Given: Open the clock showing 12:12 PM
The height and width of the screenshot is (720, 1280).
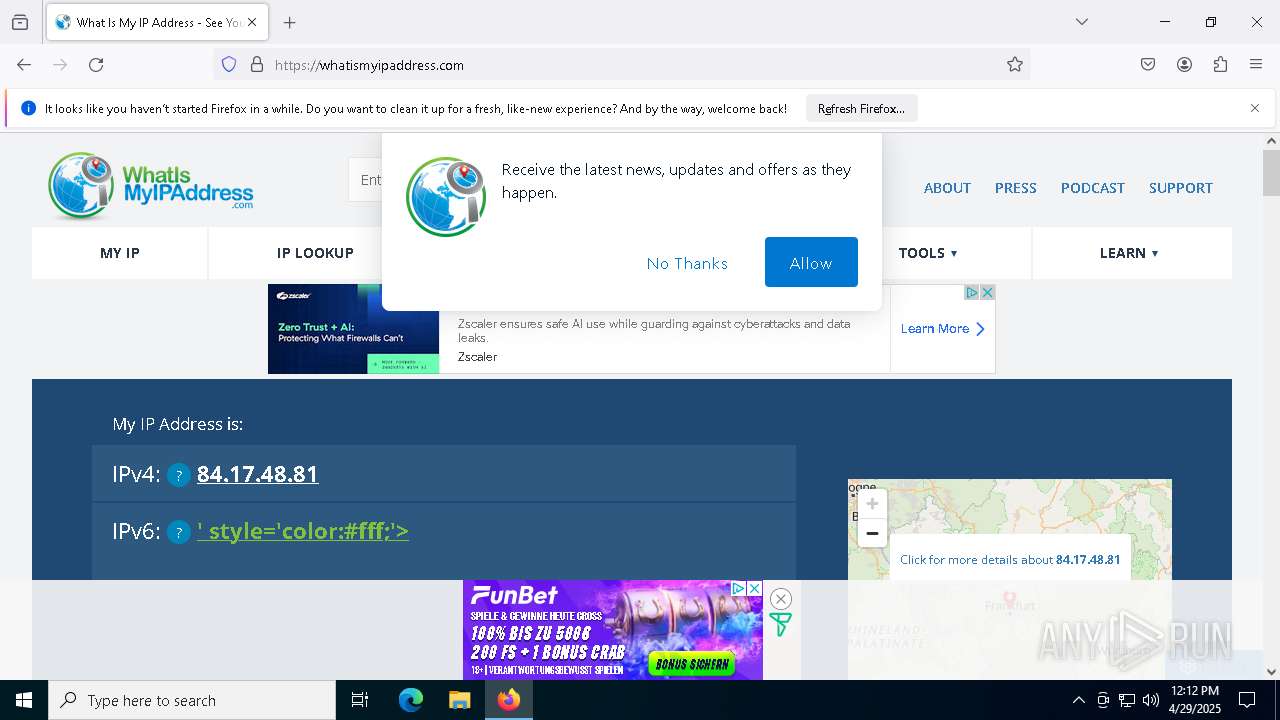Looking at the screenshot, I should click(x=1195, y=700).
